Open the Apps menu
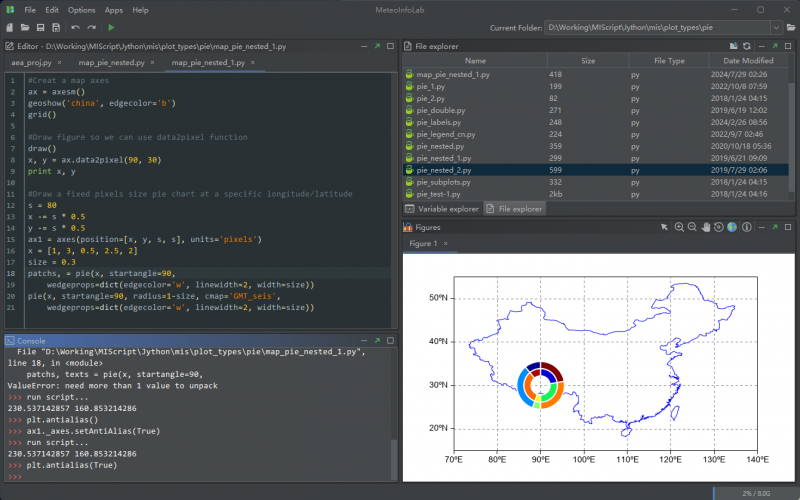Screen dimensions: 800x500 [x=114, y=9]
